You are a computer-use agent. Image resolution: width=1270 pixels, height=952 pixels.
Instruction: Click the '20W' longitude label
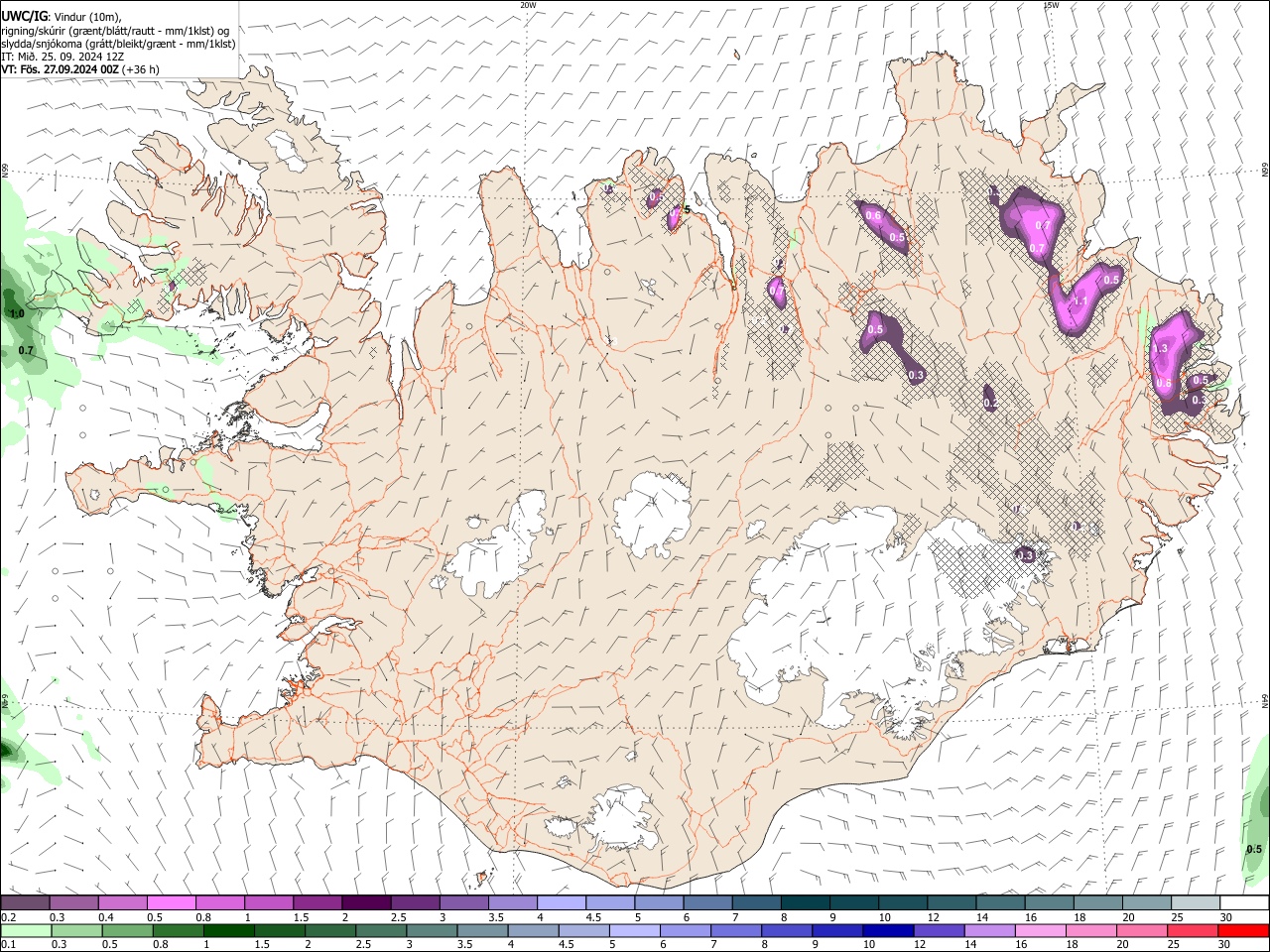pos(528,5)
